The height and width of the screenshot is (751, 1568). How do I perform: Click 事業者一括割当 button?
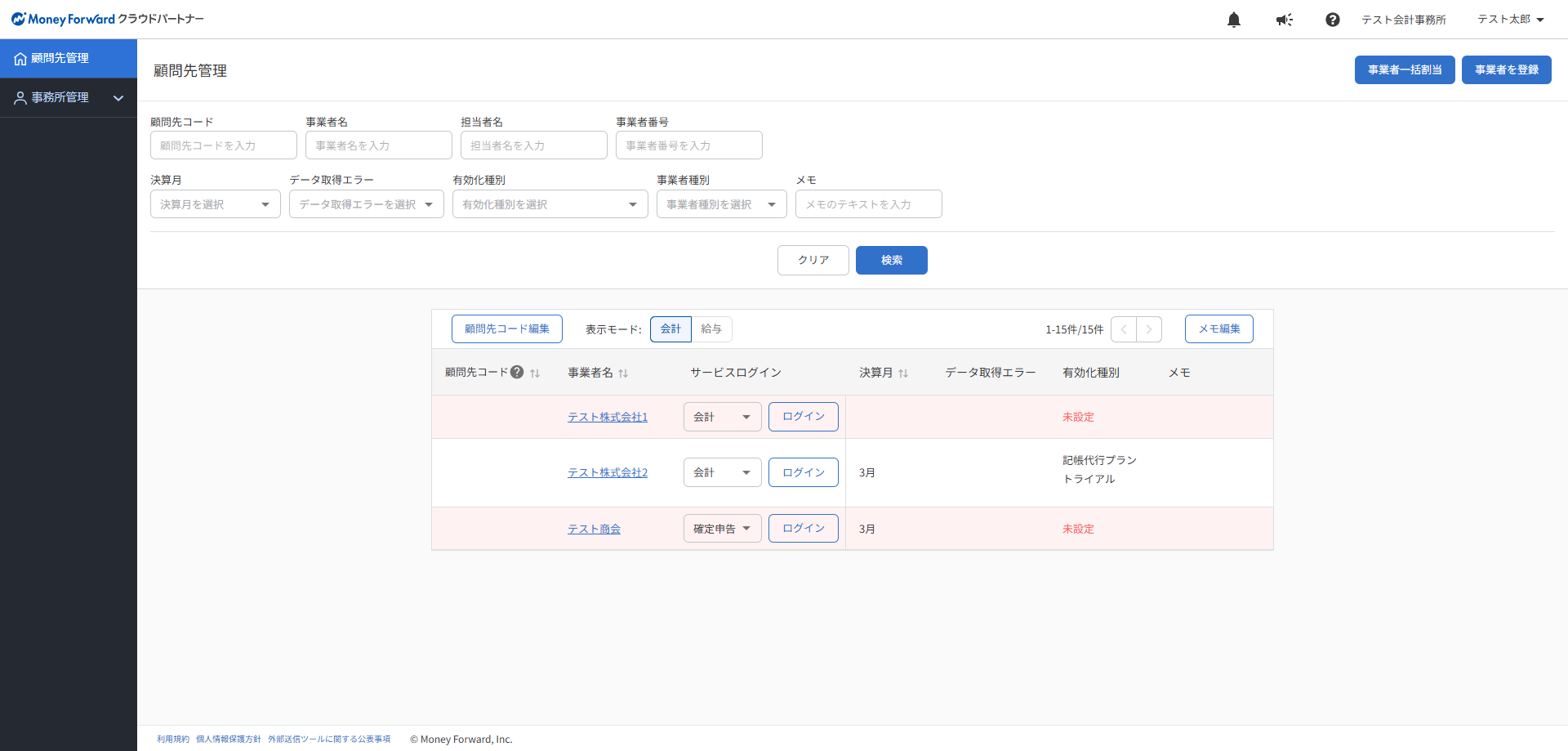coord(1405,69)
